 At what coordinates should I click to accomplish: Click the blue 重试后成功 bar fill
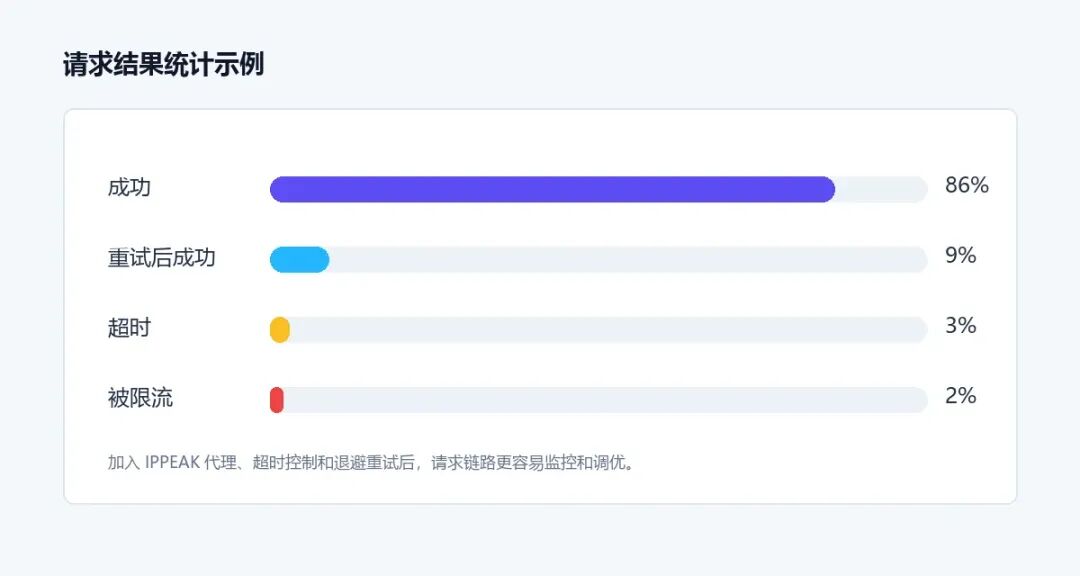click(299, 260)
